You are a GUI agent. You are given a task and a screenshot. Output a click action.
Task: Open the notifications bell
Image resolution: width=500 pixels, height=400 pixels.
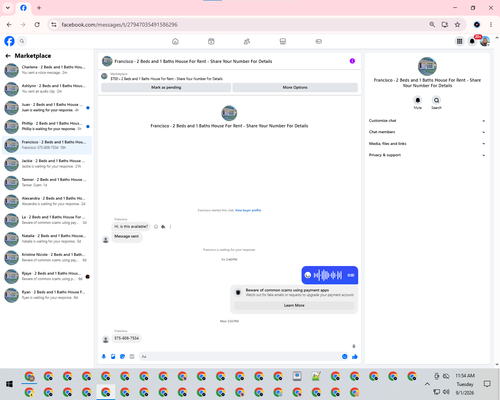[x=472, y=41]
